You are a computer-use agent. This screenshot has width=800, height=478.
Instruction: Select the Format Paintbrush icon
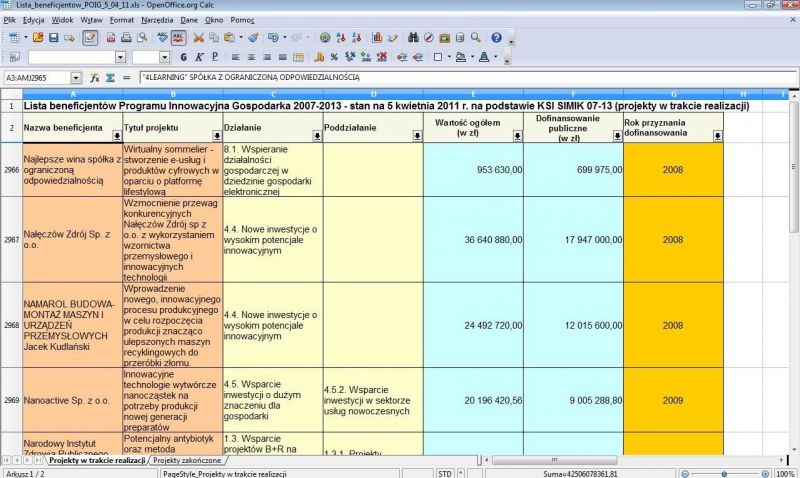point(253,38)
